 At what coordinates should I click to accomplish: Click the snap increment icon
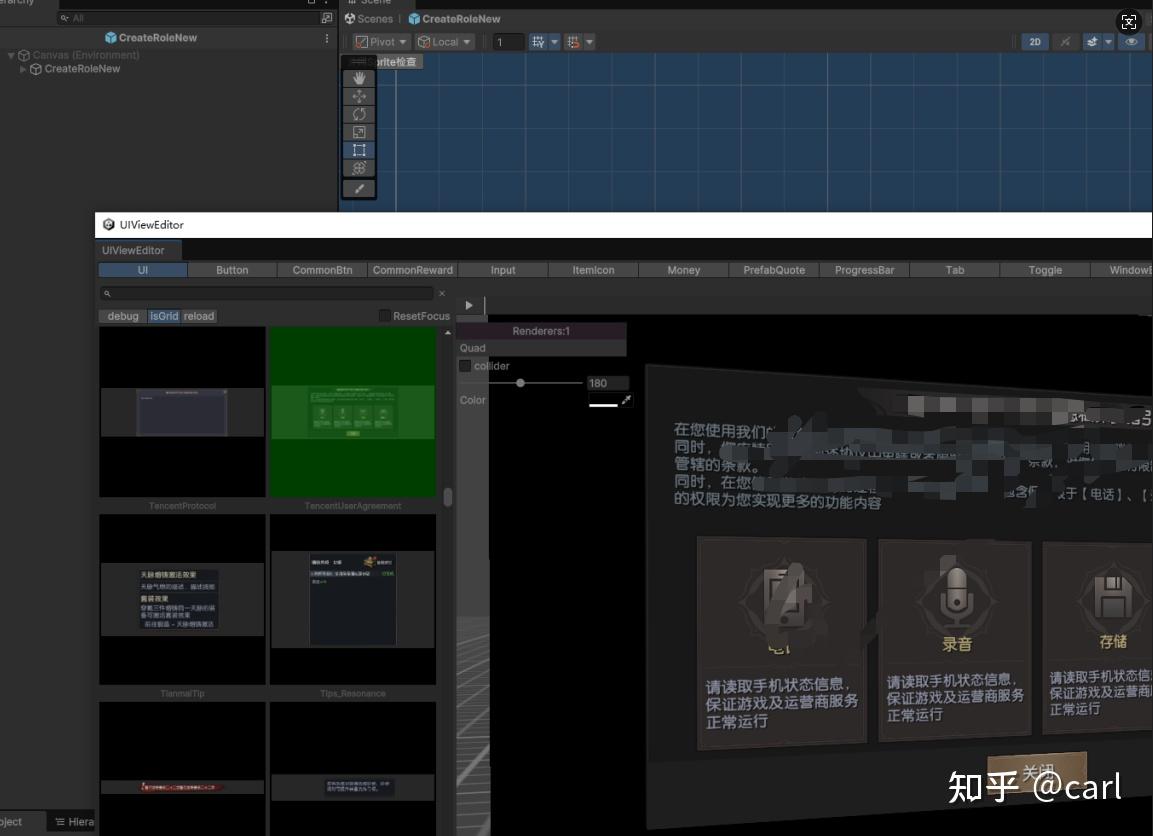coord(573,42)
